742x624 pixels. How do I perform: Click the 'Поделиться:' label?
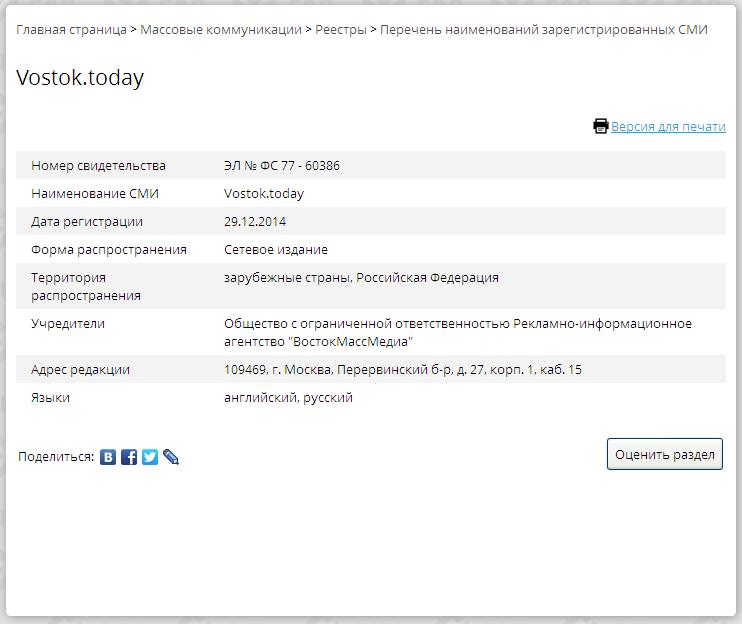pyautogui.click(x=56, y=457)
